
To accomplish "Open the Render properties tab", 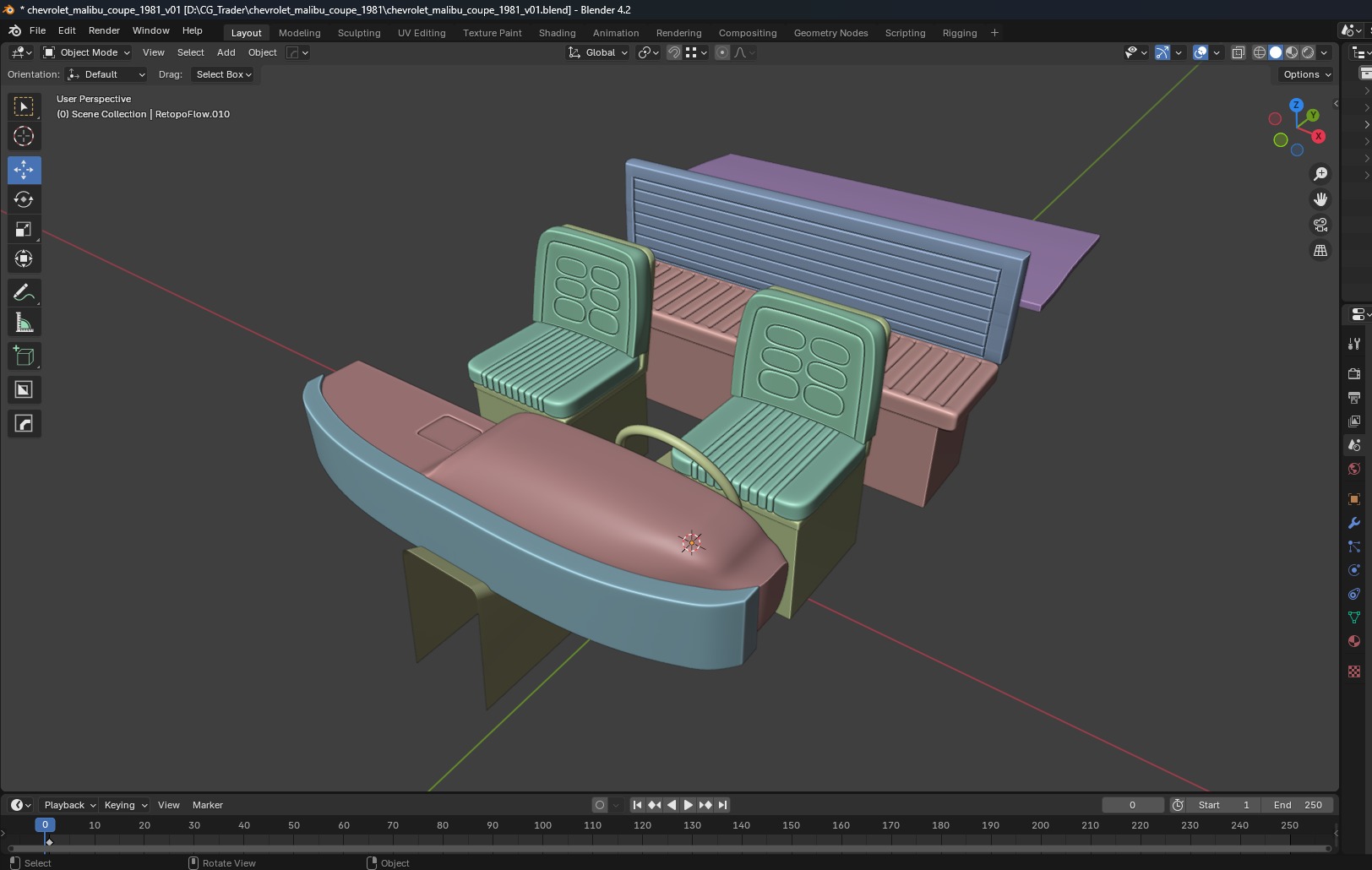I will [1354, 373].
